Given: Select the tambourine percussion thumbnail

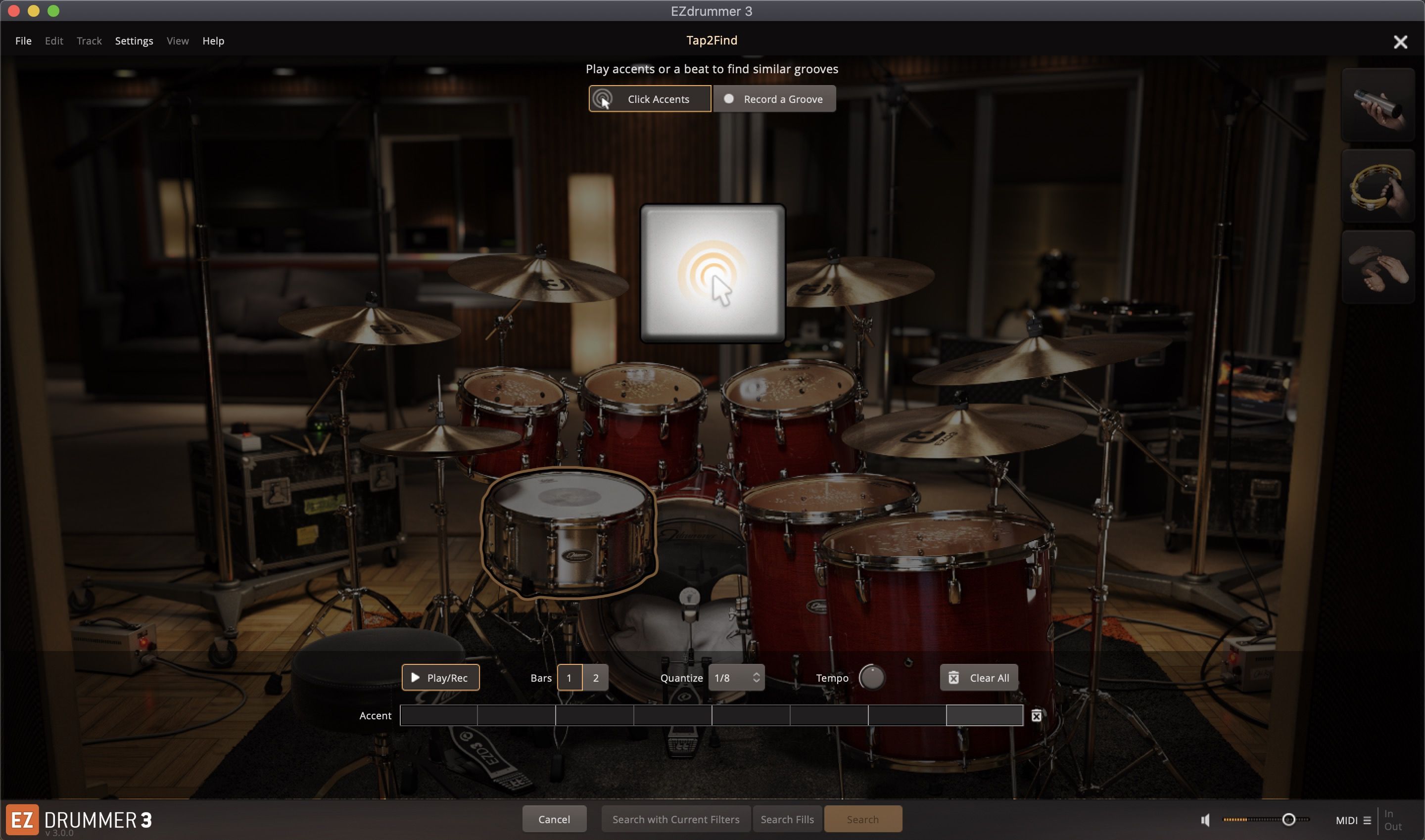Looking at the screenshot, I should (x=1377, y=186).
